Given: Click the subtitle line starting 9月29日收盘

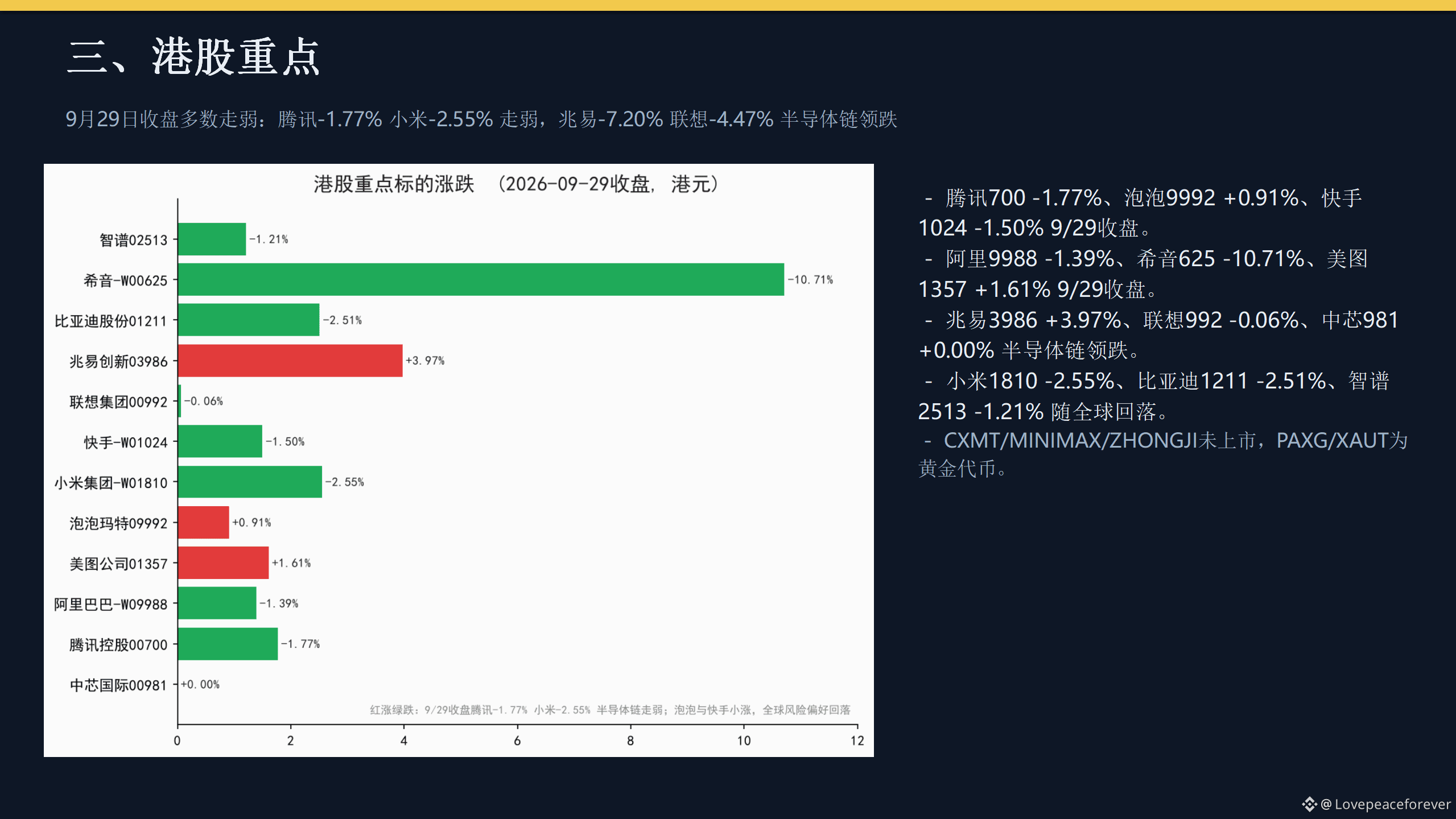Looking at the screenshot, I should tap(481, 119).
